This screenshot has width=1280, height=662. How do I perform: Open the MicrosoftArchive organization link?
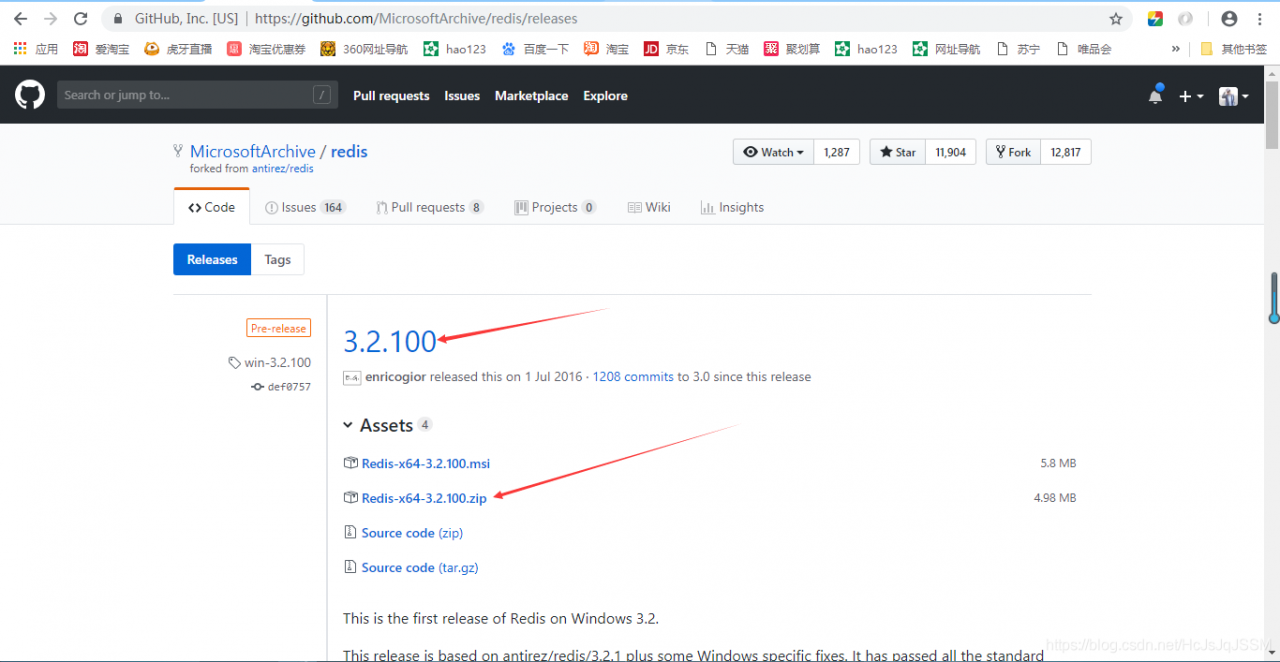[253, 151]
